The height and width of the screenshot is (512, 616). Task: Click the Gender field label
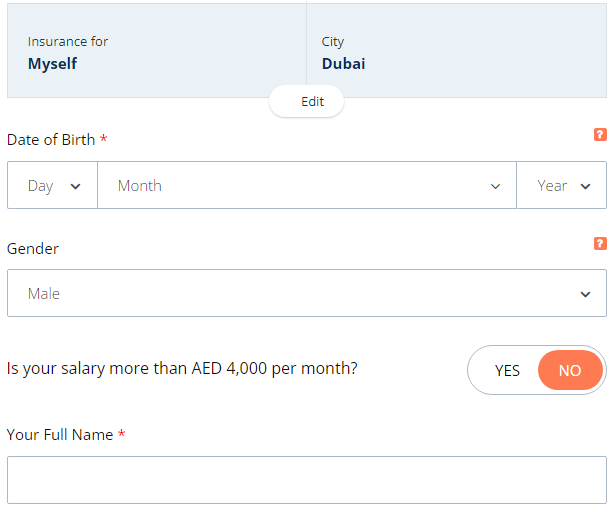pyautogui.click(x=33, y=249)
